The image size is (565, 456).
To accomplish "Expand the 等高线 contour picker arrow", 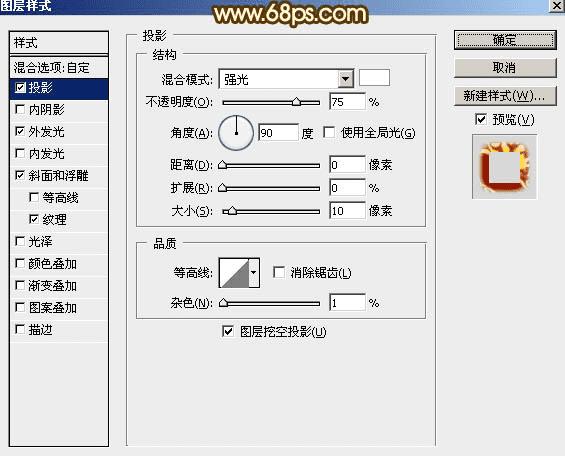I will pyautogui.click(x=254, y=273).
